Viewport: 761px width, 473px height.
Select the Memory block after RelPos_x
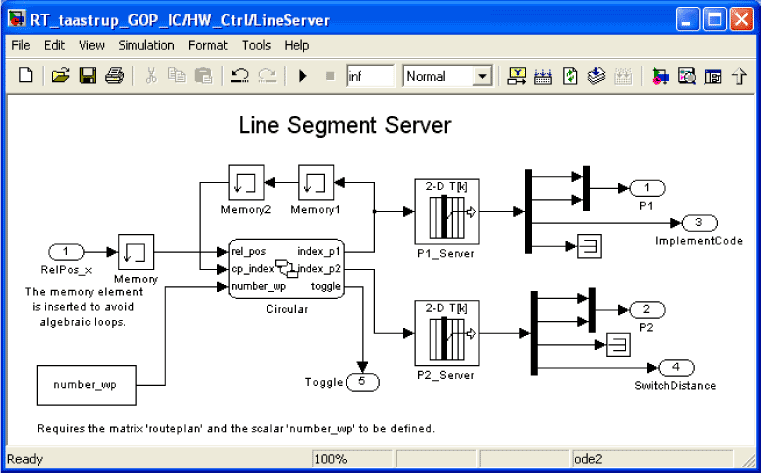click(136, 252)
